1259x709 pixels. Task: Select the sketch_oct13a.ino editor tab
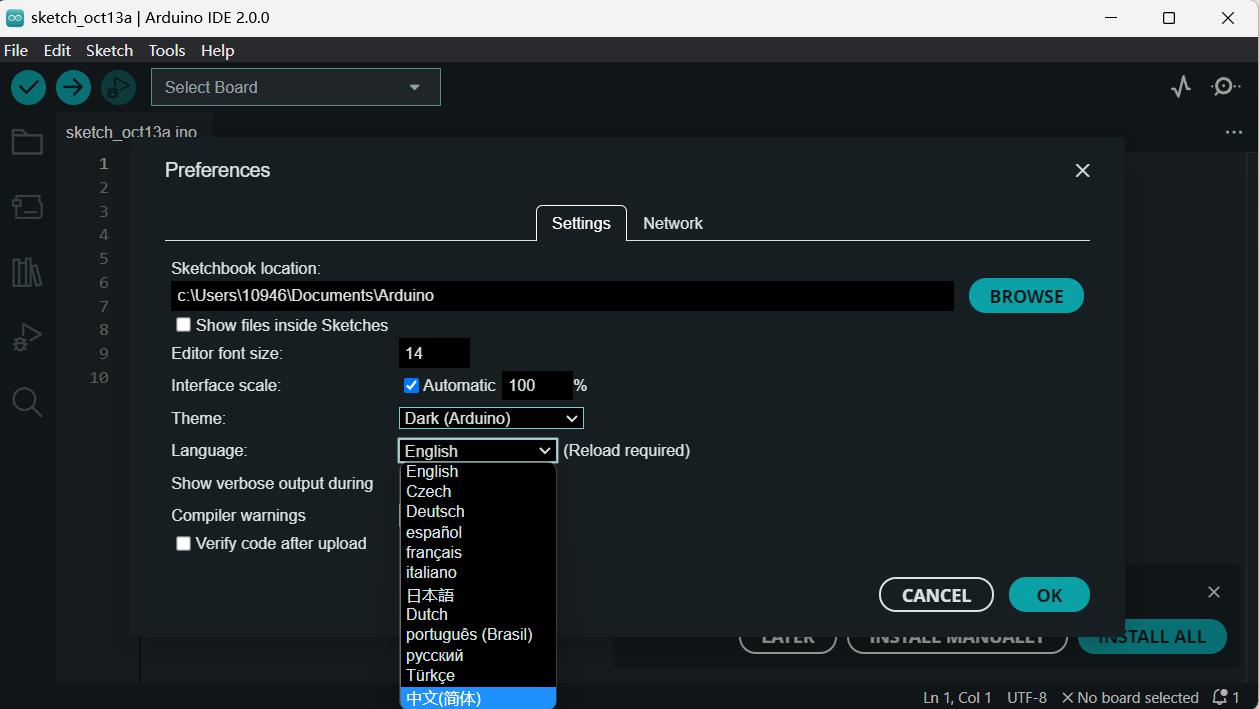(132, 132)
